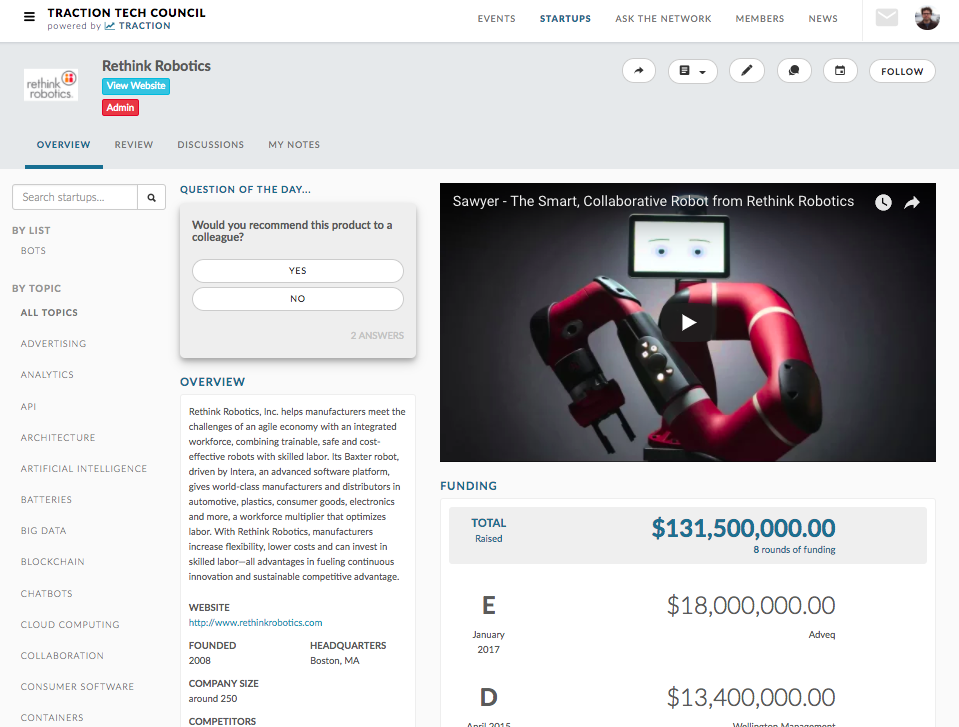Viewport: 959px width, 727px height.
Task: Click the Admin badge
Action: (120, 108)
